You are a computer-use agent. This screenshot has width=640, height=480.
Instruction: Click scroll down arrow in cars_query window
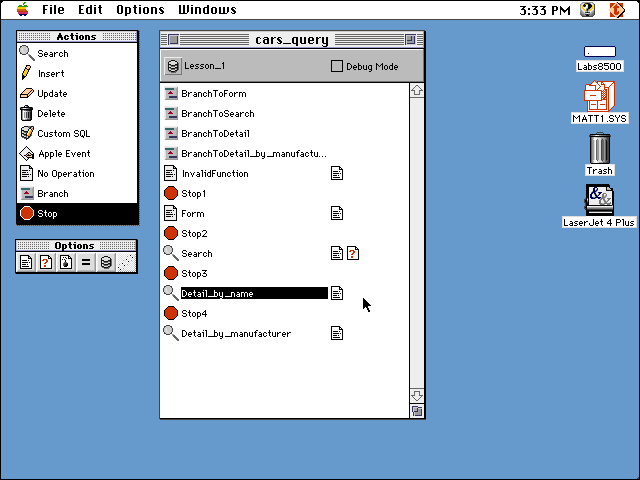click(417, 396)
